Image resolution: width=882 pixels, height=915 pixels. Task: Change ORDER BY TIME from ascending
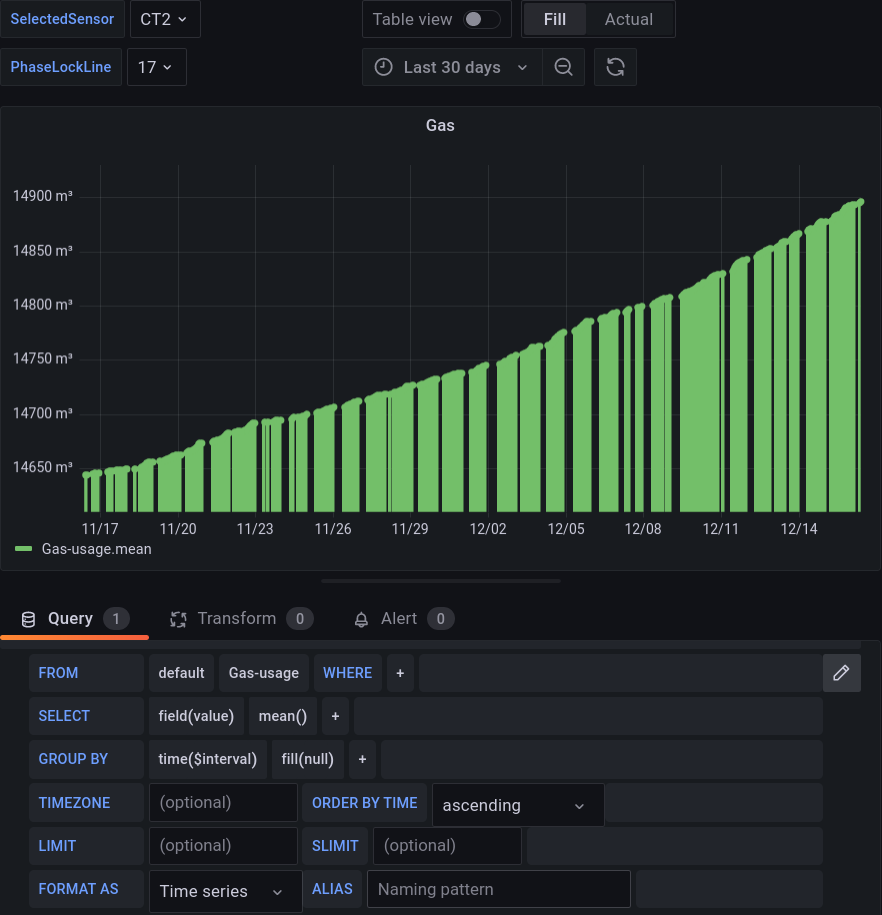(x=517, y=804)
